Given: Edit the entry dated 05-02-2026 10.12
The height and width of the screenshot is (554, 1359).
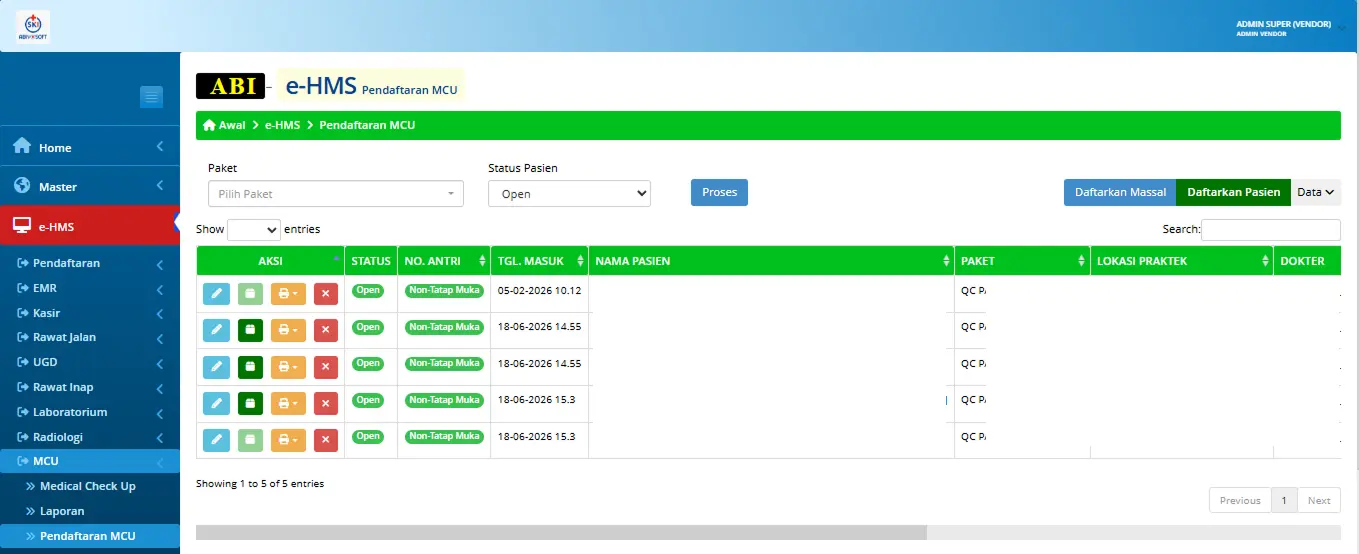Looking at the screenshot, I should (216, 293).
